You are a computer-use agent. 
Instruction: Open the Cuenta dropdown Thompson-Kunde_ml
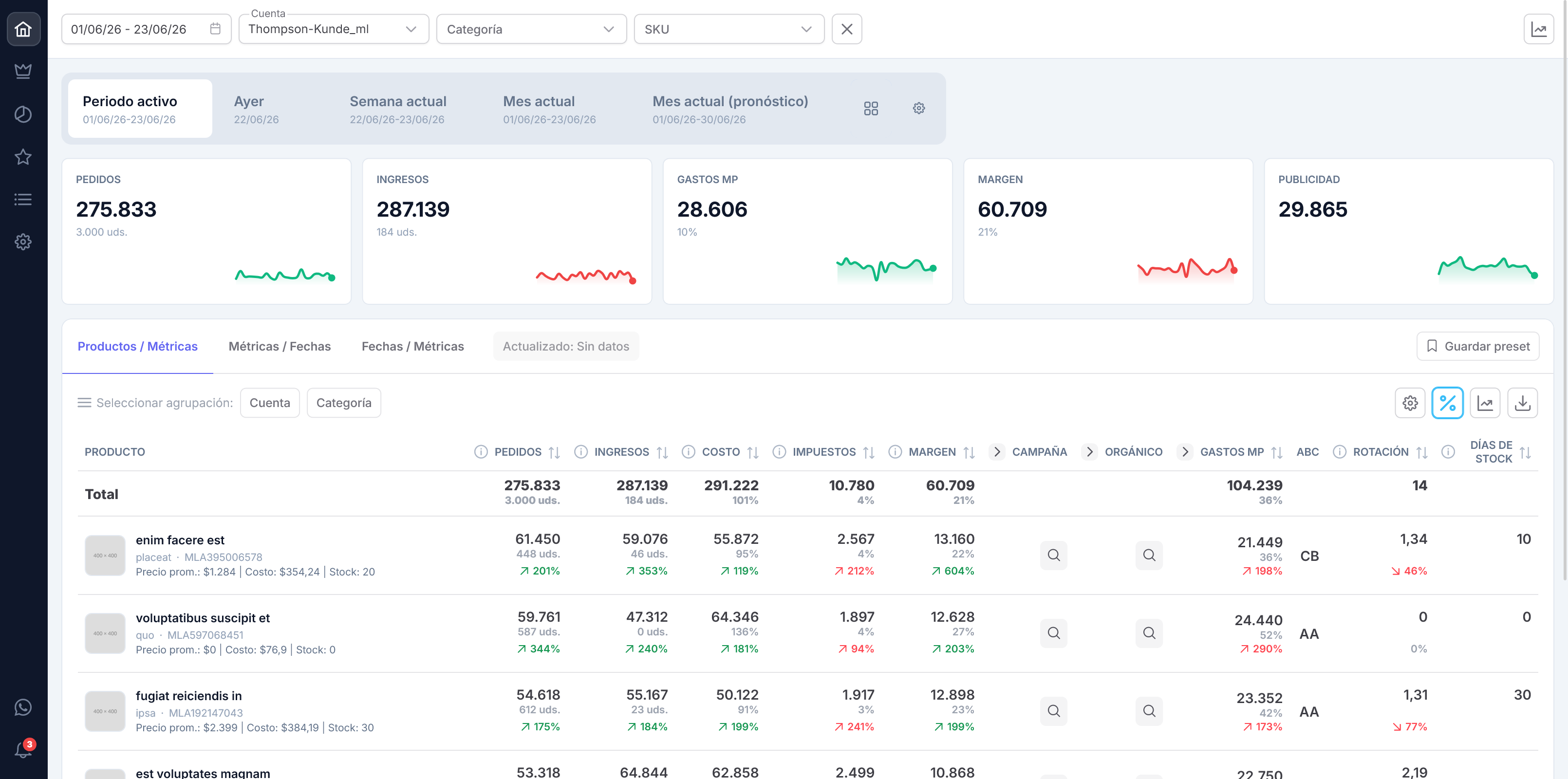(334, 29)
